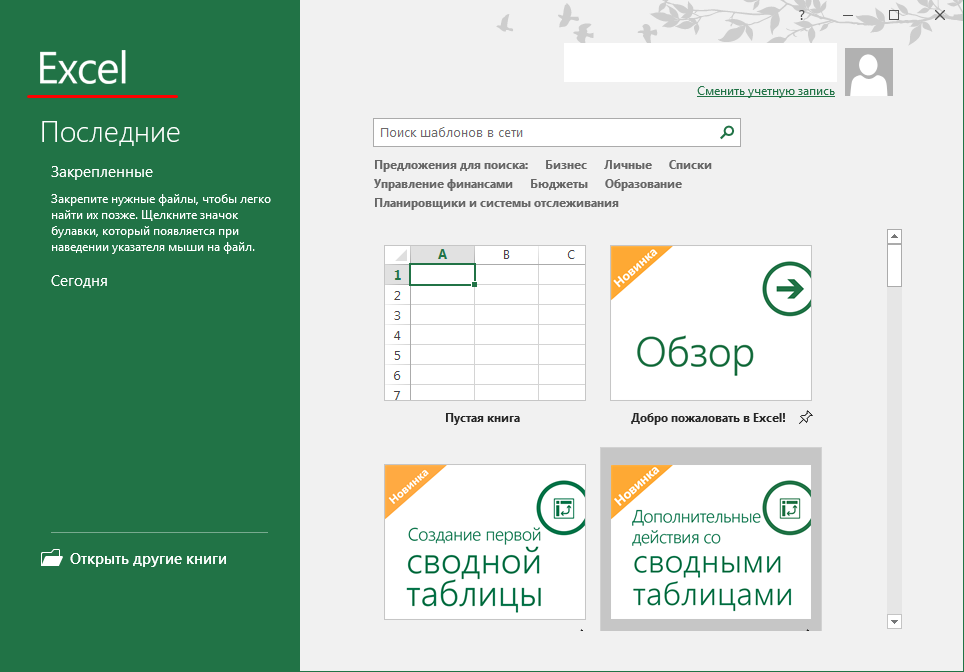Click the search magnifier icon
Image resolution: width=964 pixels, height=672 pixels.
(727, 132)
